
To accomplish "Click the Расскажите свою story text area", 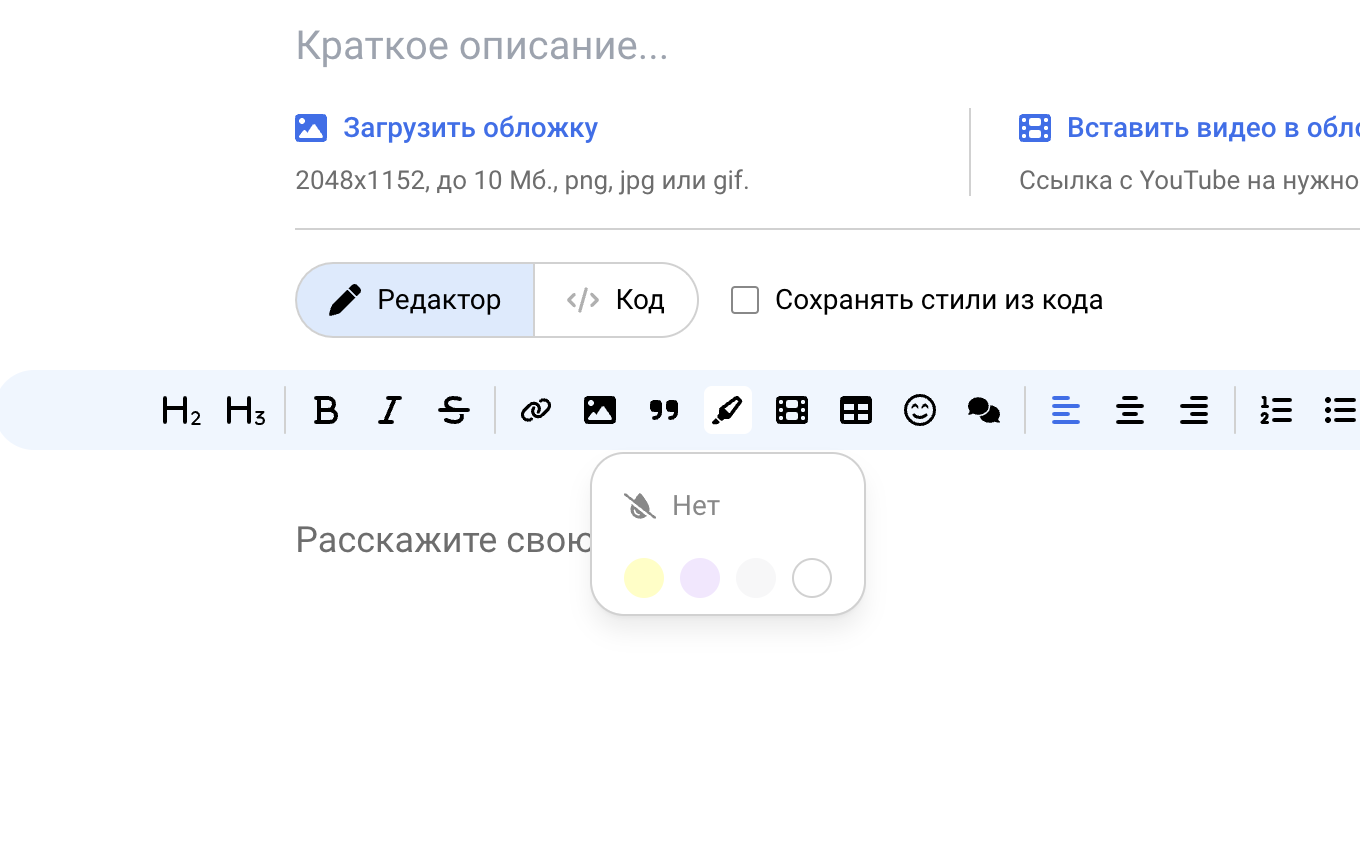I will (443, 540).
